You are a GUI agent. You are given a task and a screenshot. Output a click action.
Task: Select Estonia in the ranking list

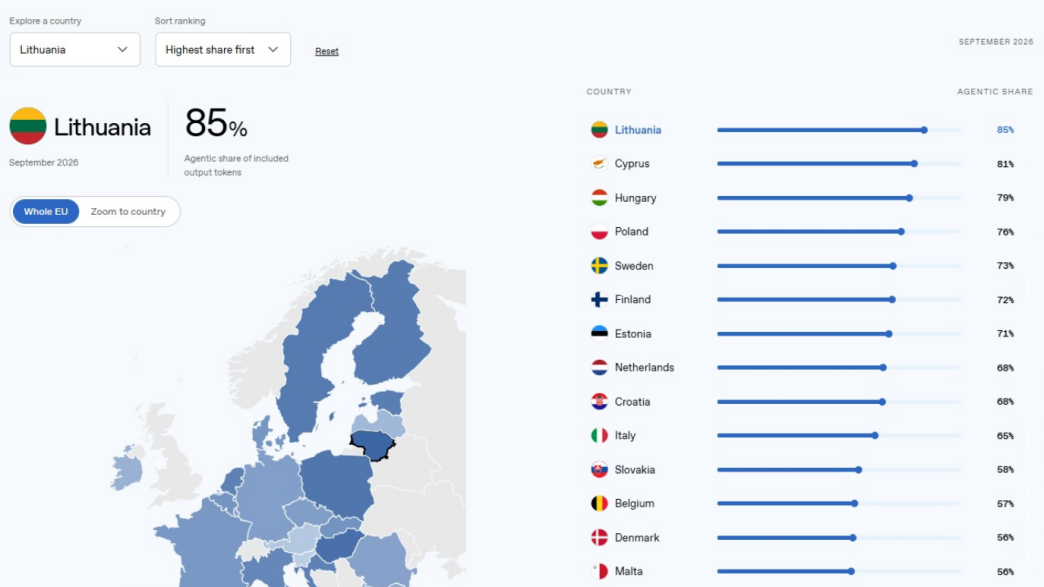[633, 333]
